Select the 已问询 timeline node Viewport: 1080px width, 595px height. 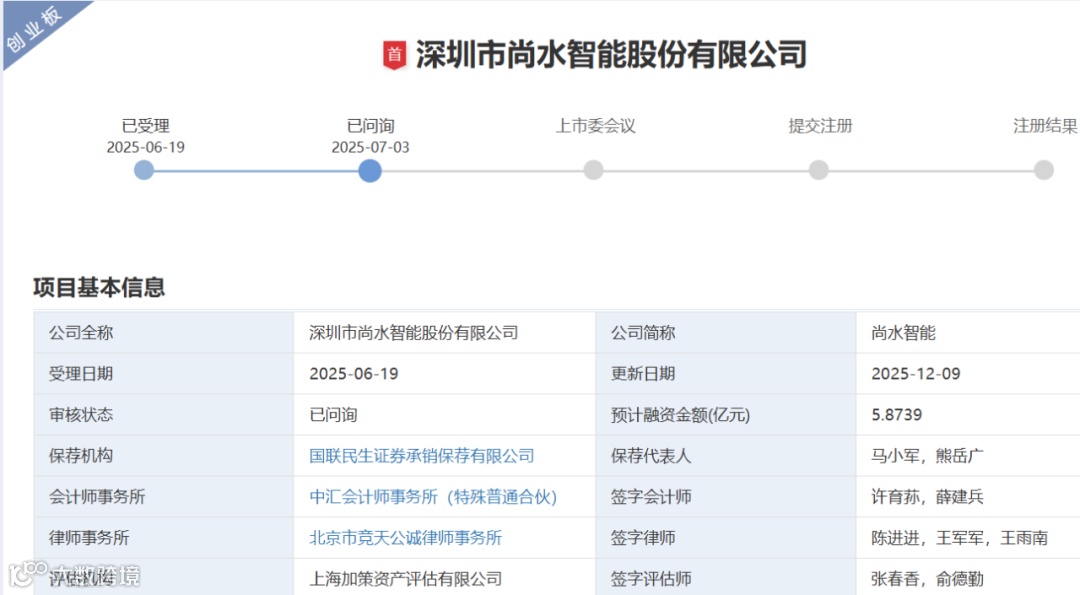click(370, 171)
